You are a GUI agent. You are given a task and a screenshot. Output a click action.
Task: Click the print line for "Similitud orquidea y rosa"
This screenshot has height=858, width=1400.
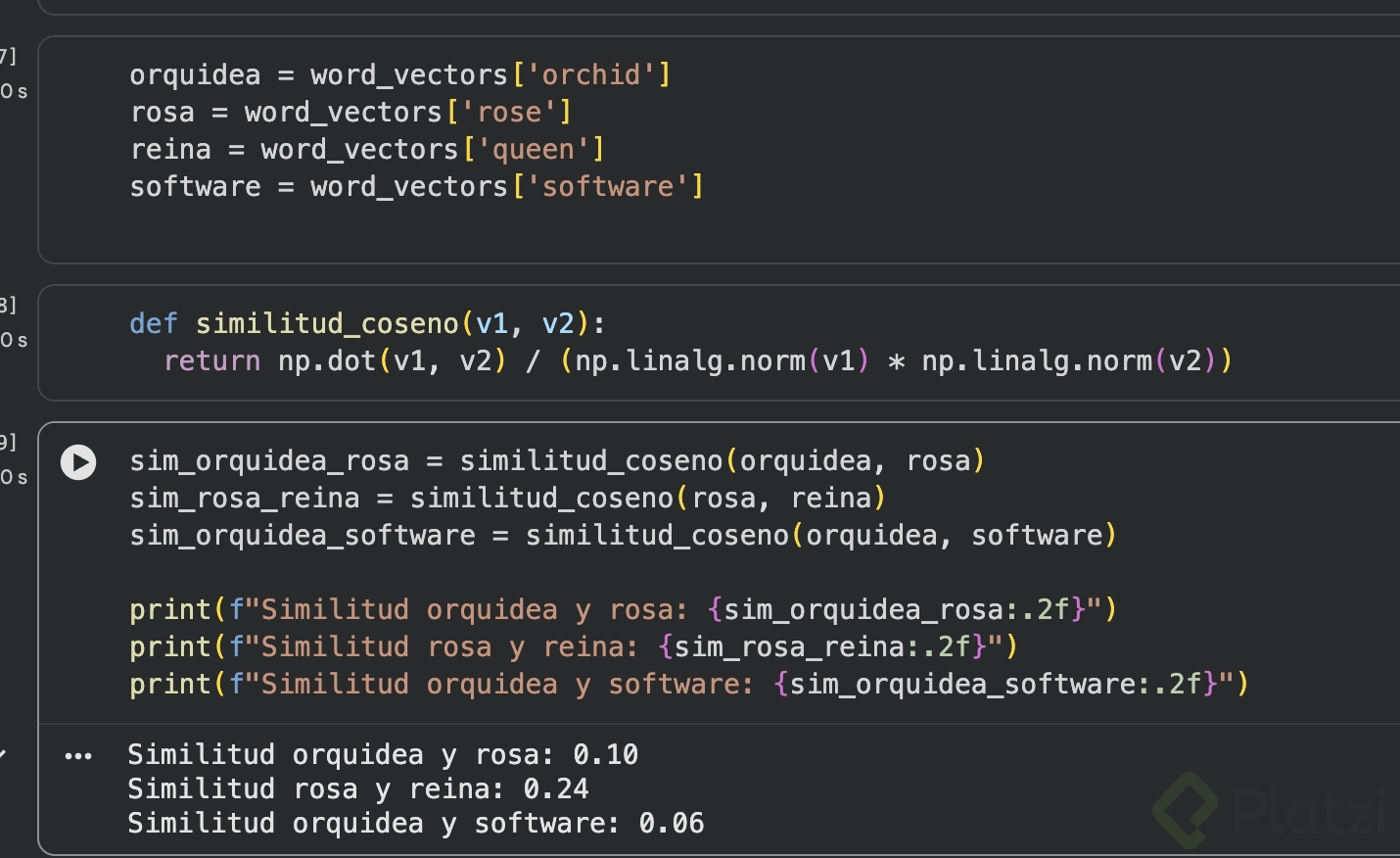624,610
